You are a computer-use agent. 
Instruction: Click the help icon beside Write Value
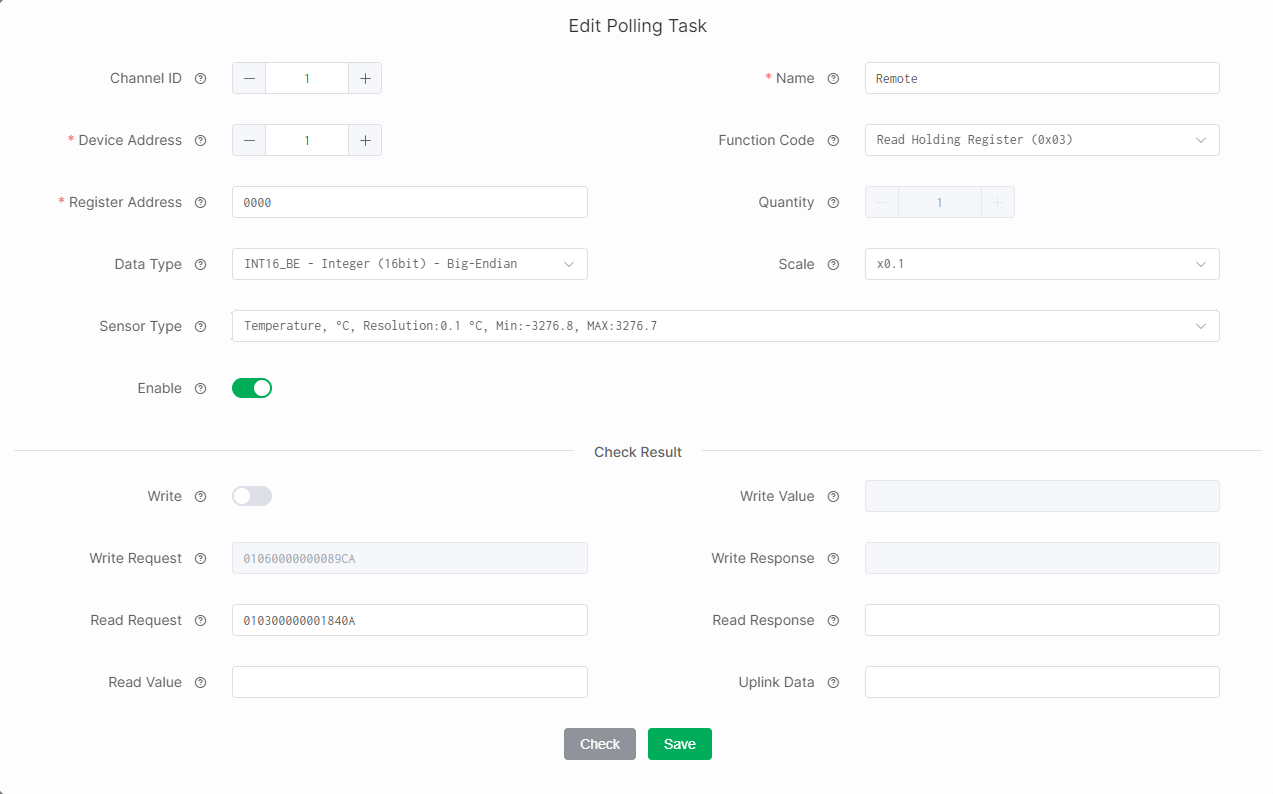pos(833,496)
